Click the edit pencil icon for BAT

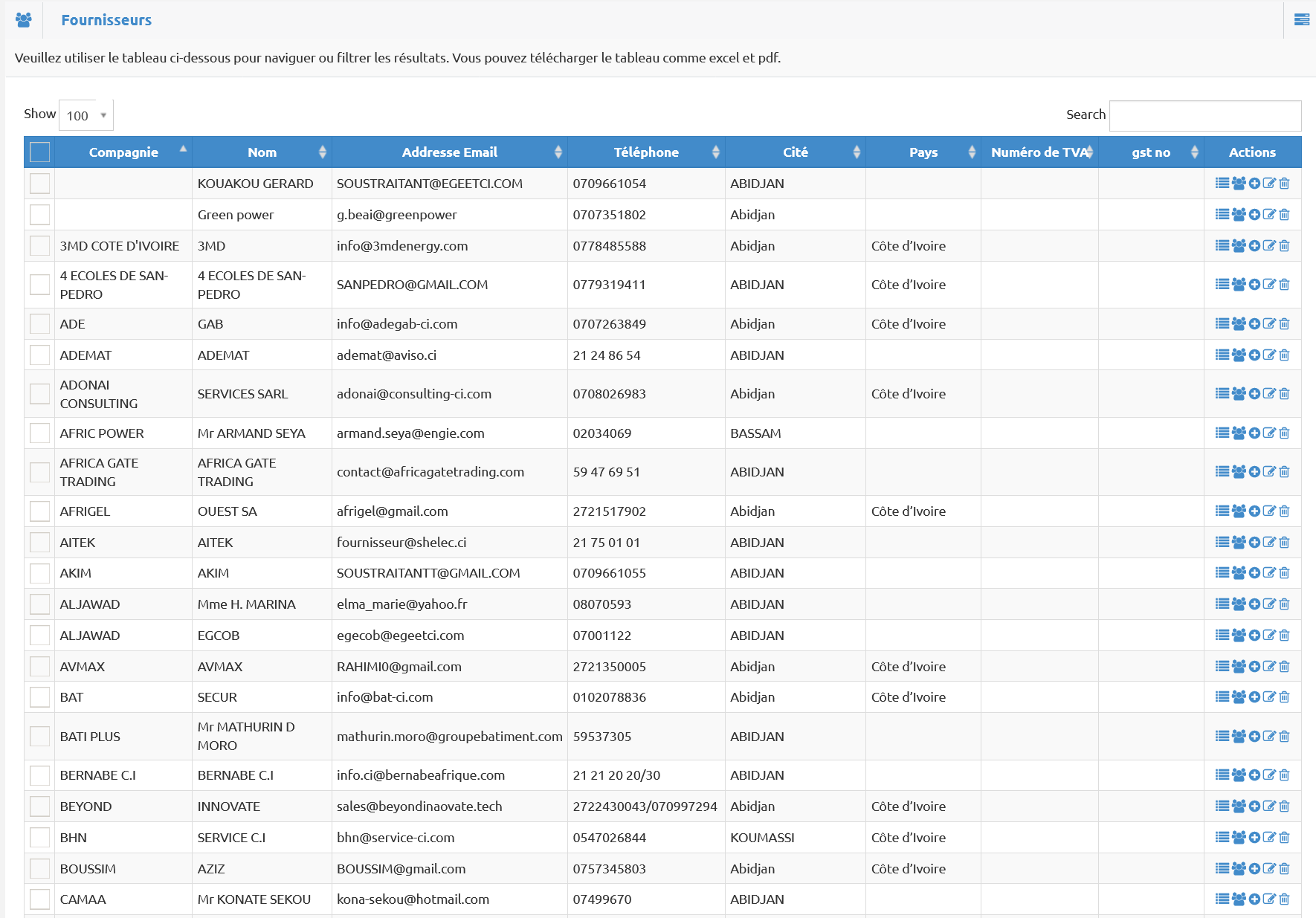pos(1269,697)
